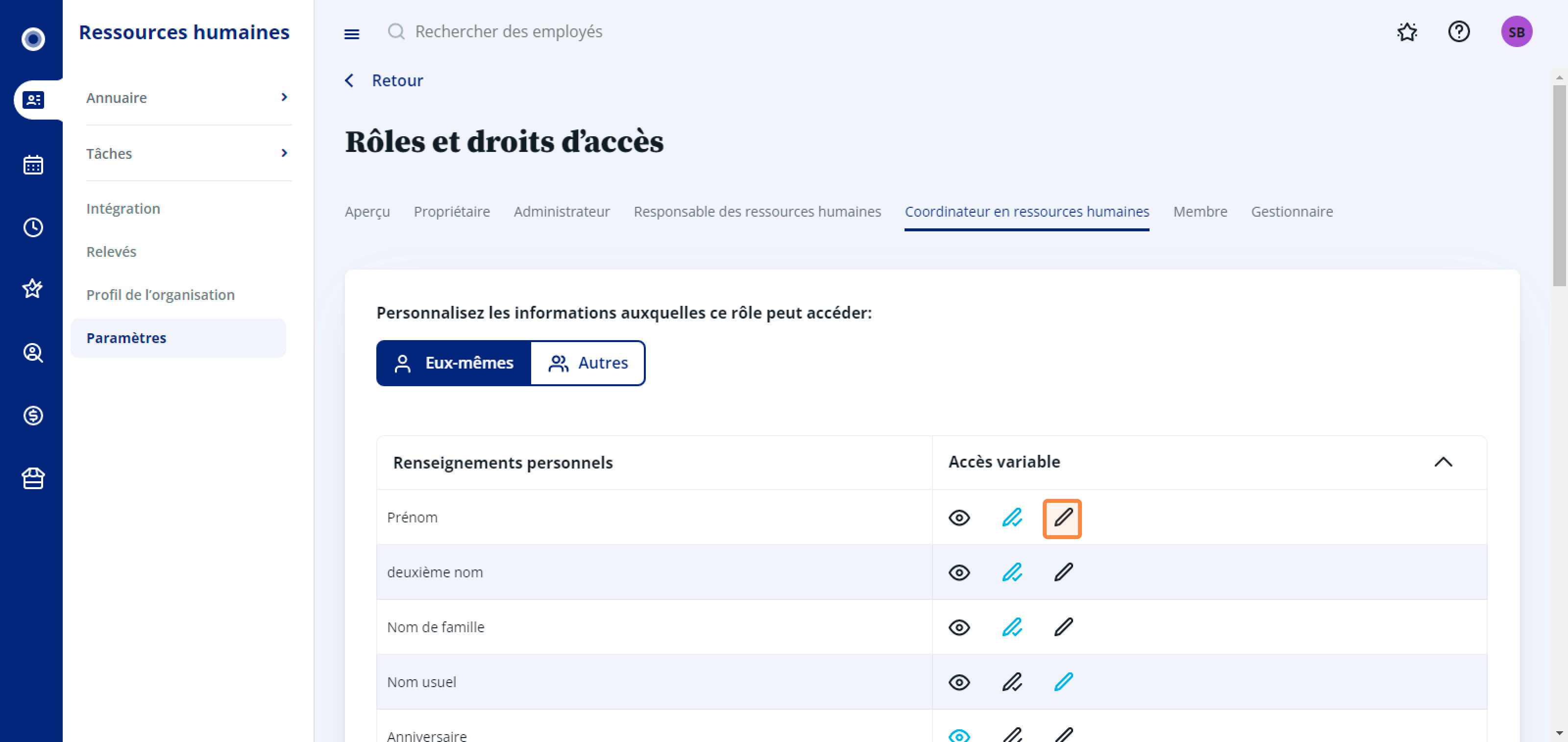This screenshot has width=1568, height=742.
Task: Open Paramètres in sidebar
Action: [x=178, y=338]
